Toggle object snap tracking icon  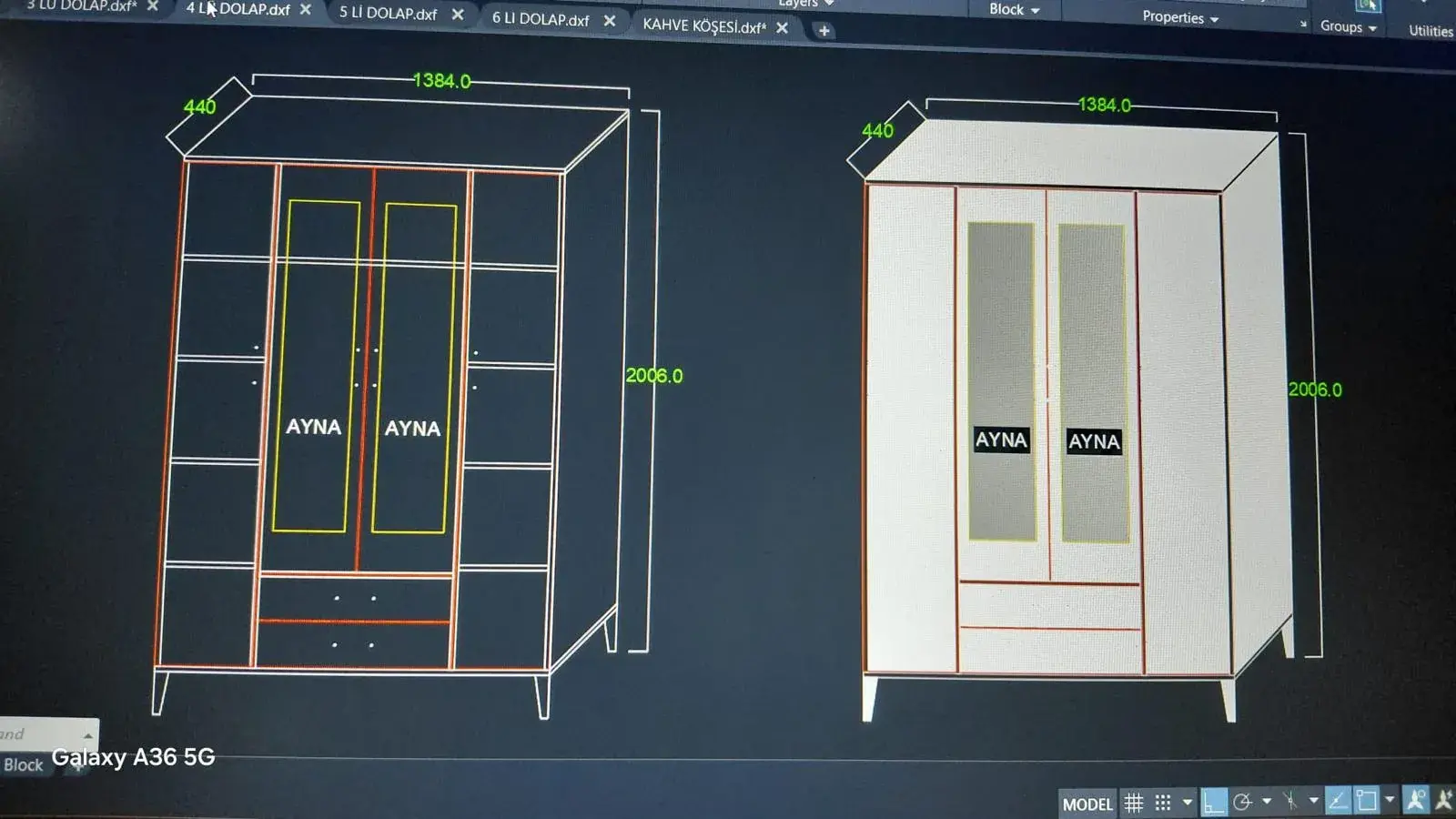[1338, 801]
